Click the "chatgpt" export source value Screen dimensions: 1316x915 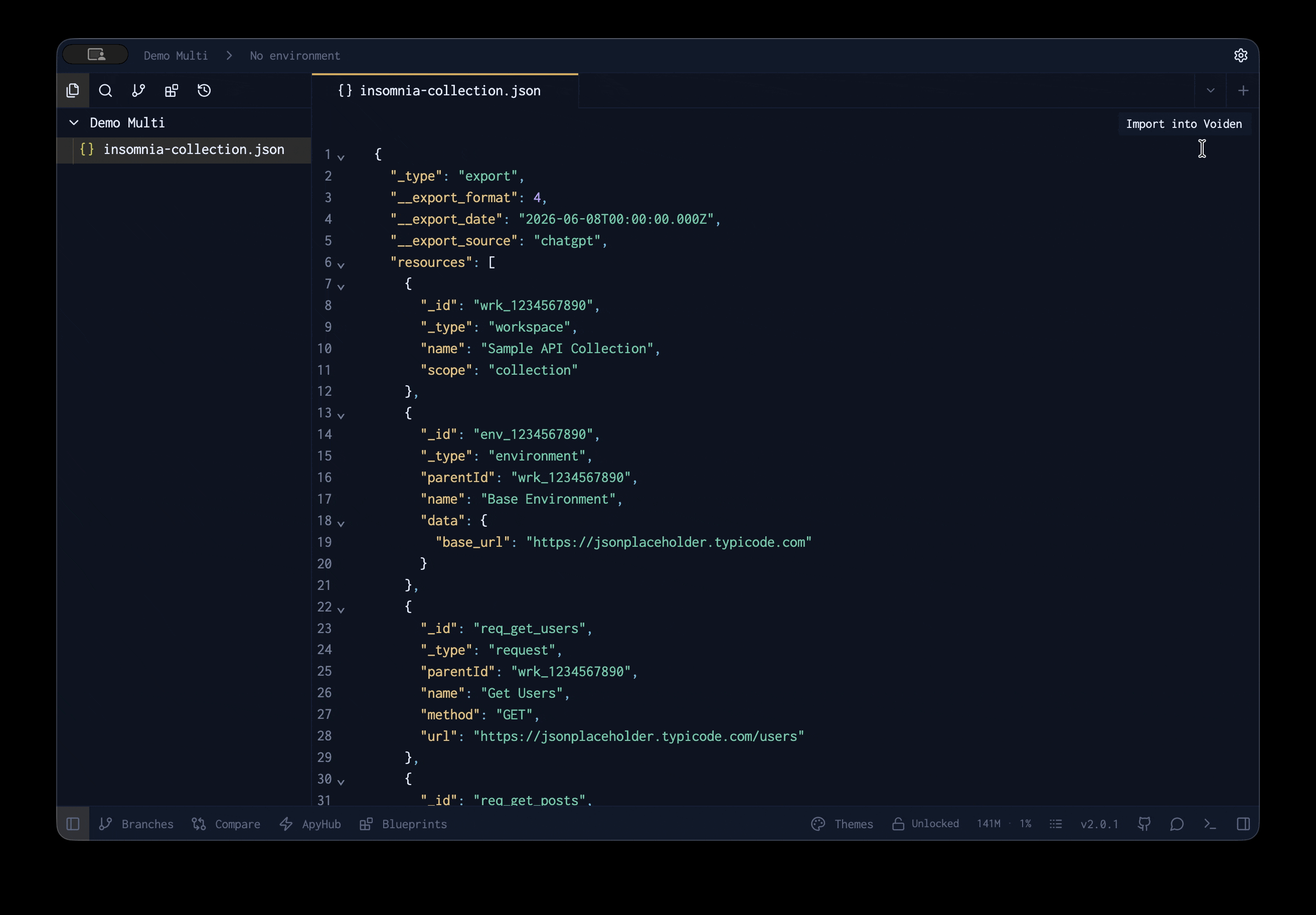pyautogui.click(x=567, y=241)
